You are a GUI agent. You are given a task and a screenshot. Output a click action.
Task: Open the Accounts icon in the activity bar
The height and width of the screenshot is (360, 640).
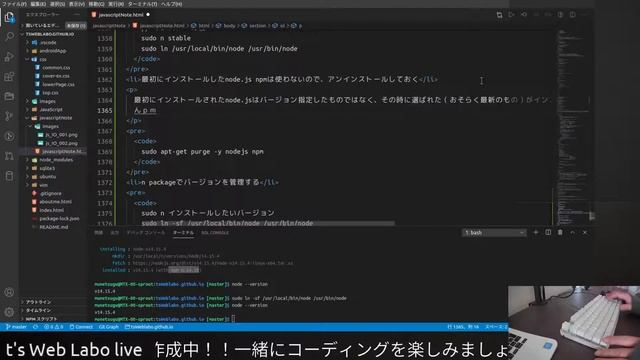click(x=9, y=292)
